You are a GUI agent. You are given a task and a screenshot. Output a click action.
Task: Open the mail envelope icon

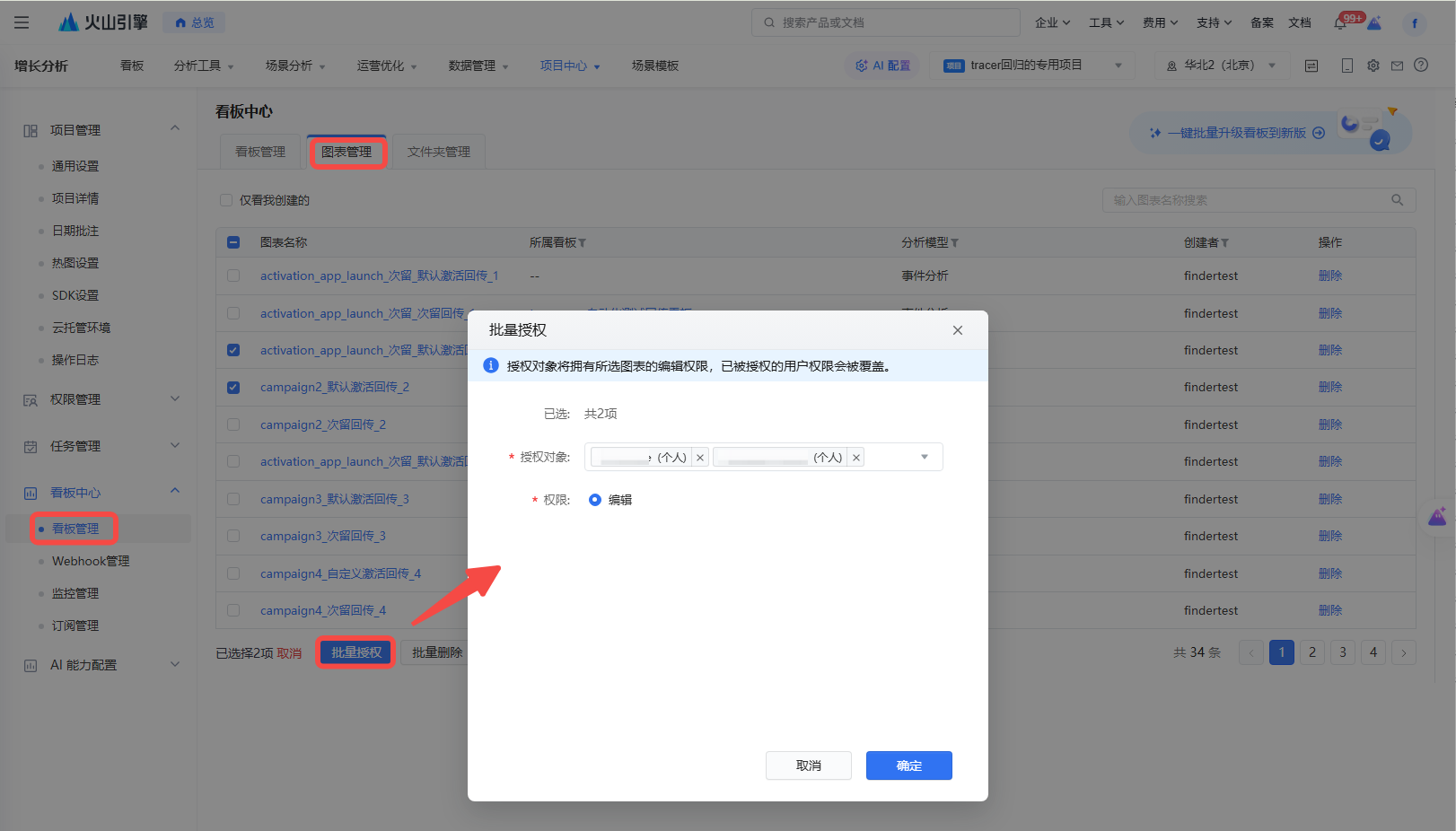click(x=1397, y=66)
